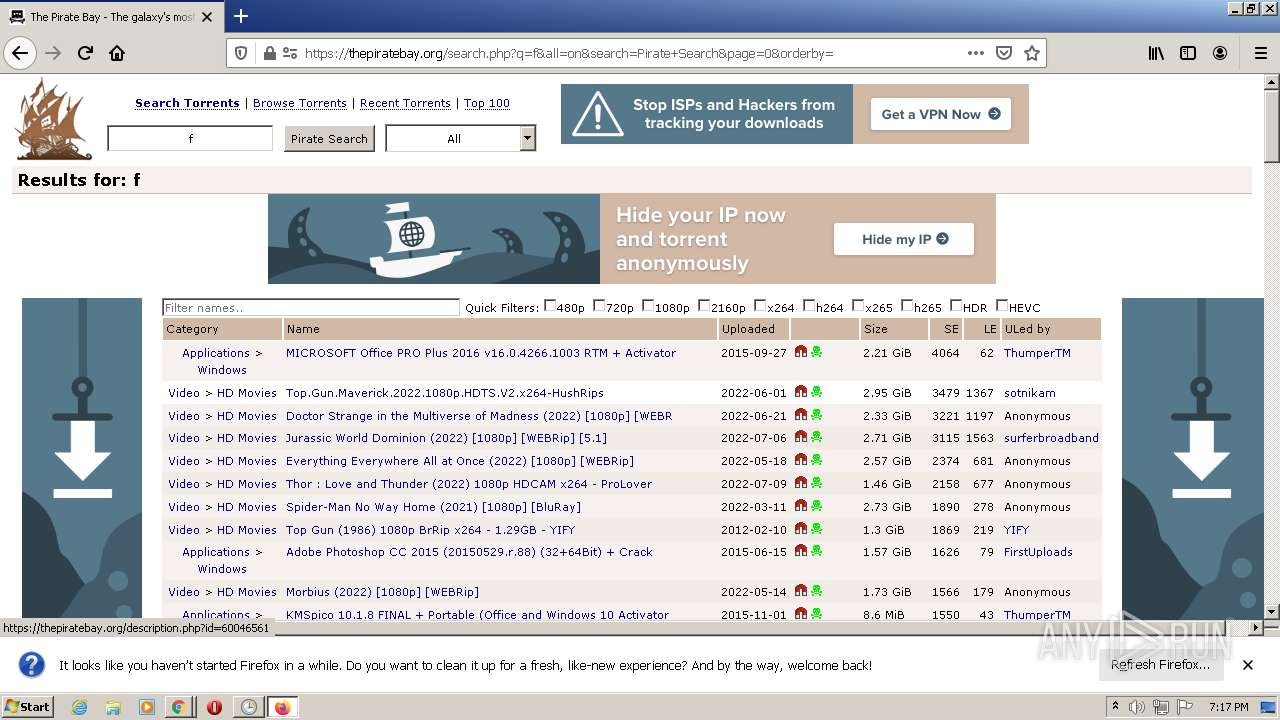This screenshot has height=720, width=1280.
Task: Show hidden system tray icons
Action: [1115, 707]
